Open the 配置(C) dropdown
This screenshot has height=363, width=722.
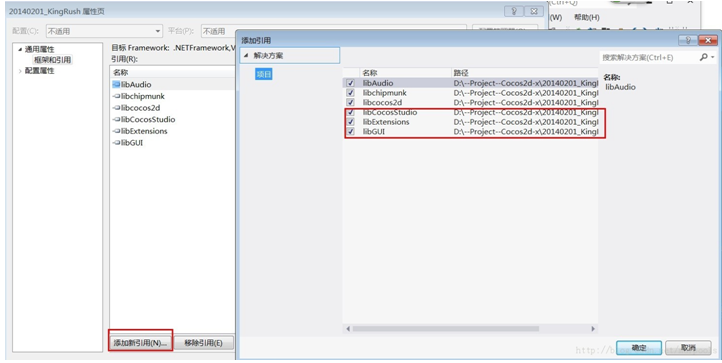click(104, 31)
